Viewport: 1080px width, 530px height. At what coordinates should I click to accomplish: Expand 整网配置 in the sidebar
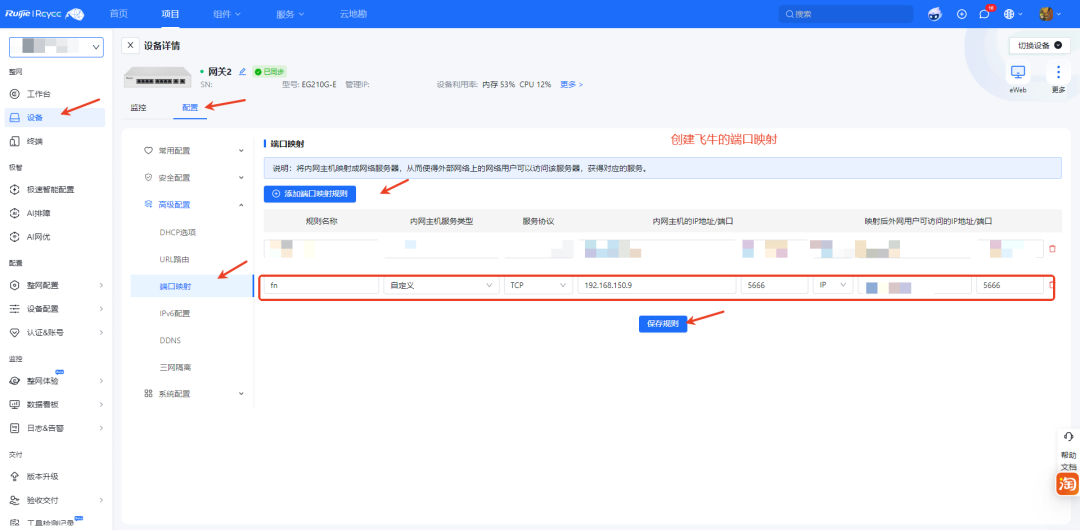(x=55, y=285)
